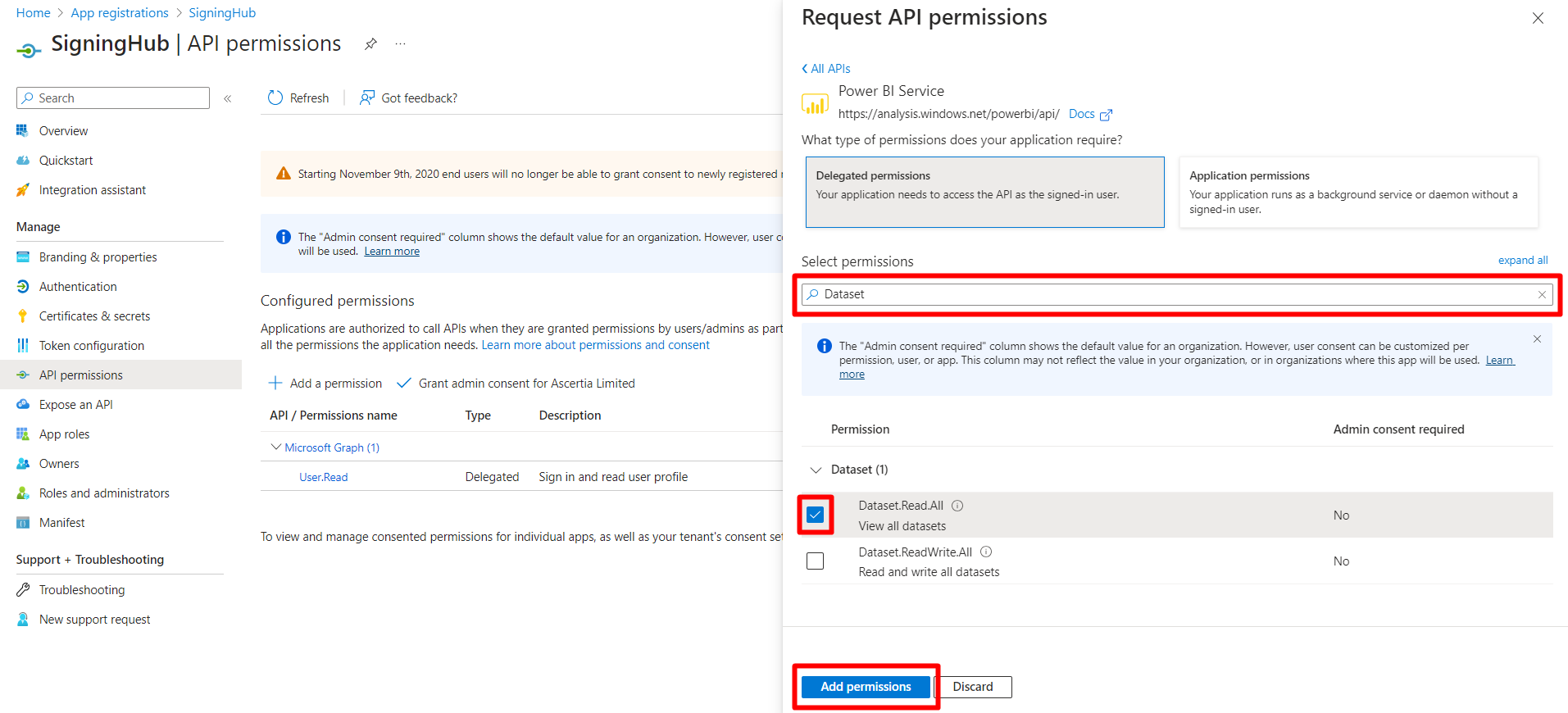
Task: Click the Add permissions button
Action: click(x=866, y=687)
